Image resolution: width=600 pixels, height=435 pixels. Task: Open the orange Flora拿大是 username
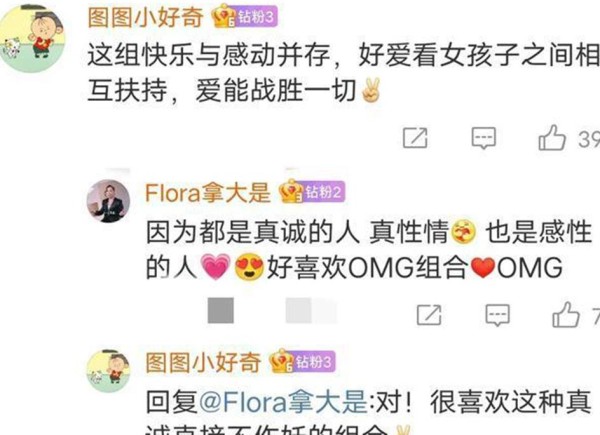pos(208,192)
